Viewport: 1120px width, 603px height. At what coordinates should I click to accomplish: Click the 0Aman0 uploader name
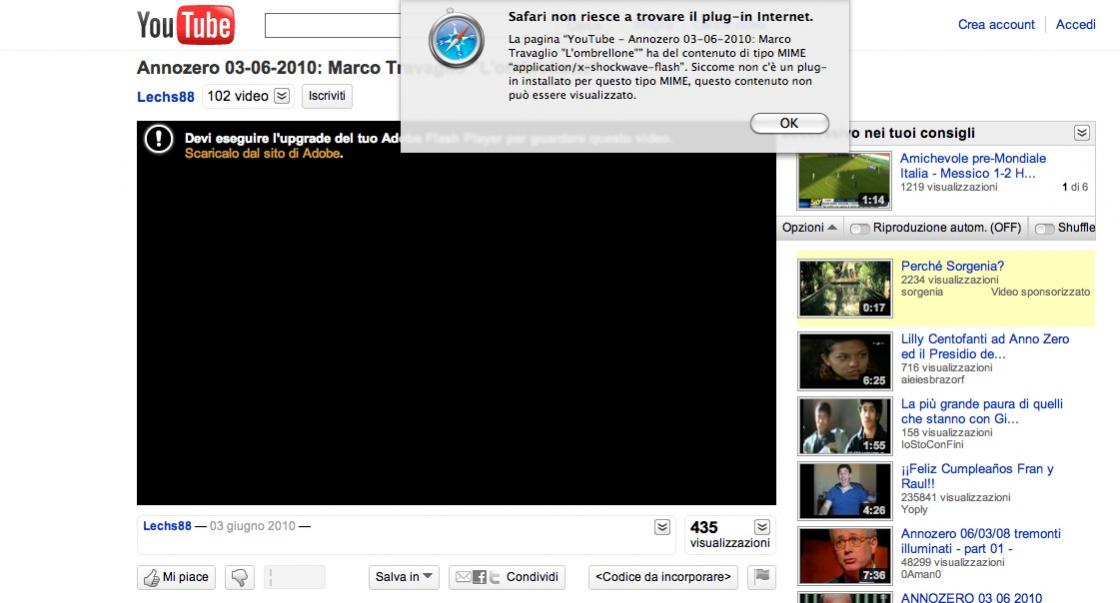click(921, 574)
